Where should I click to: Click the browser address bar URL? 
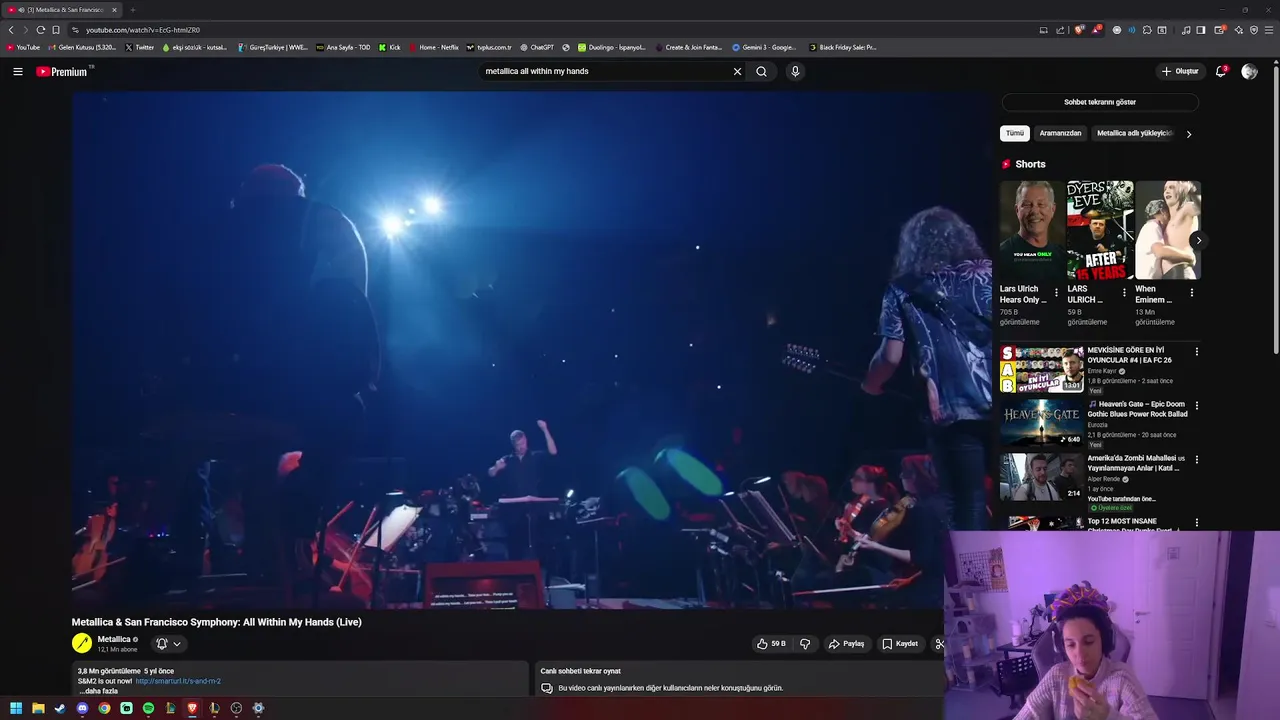tap(143, 30)
